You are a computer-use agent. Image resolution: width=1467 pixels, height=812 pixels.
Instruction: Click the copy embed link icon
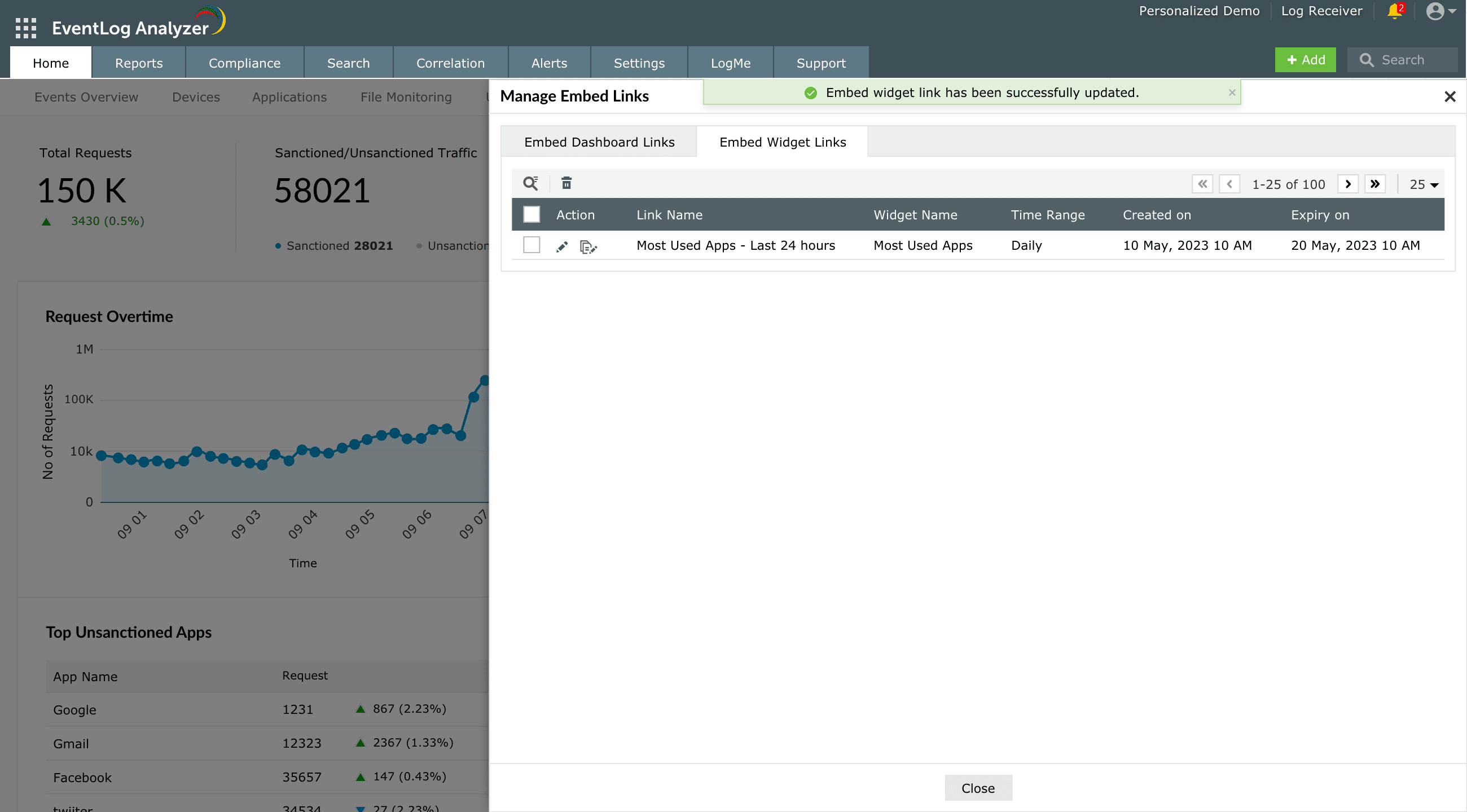588,246
